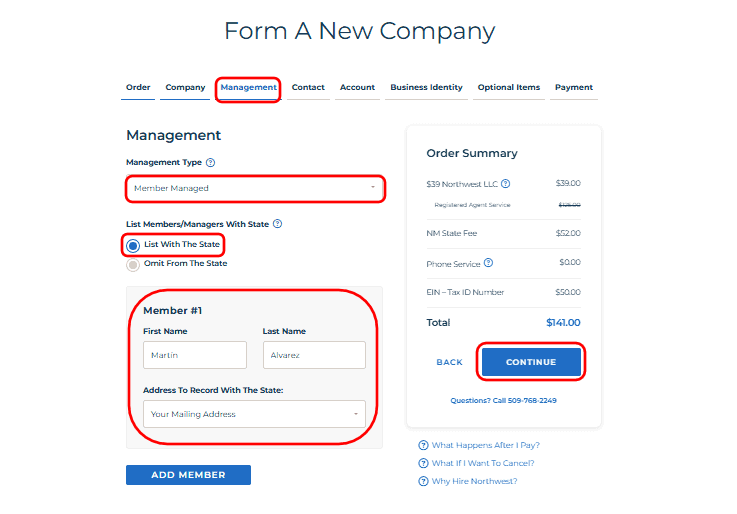Open the Management Type dropdown
The image size is (737, 514).
(x=255, y=188)
